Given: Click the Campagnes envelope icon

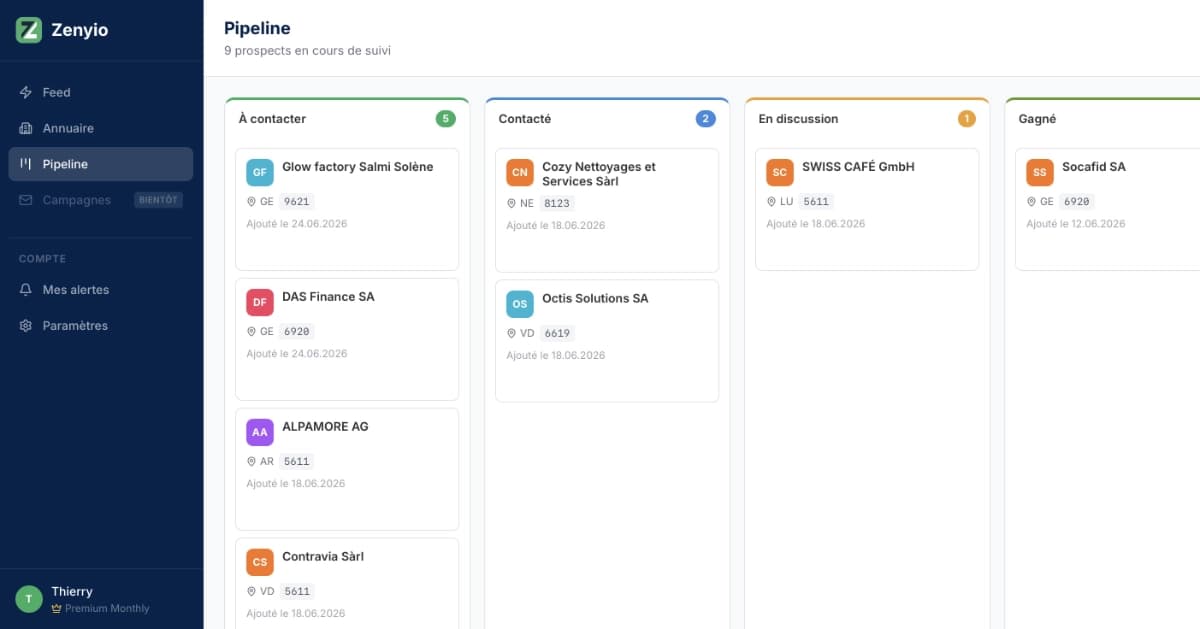Looking at the screenshot, I should click(x=26, y=200).
